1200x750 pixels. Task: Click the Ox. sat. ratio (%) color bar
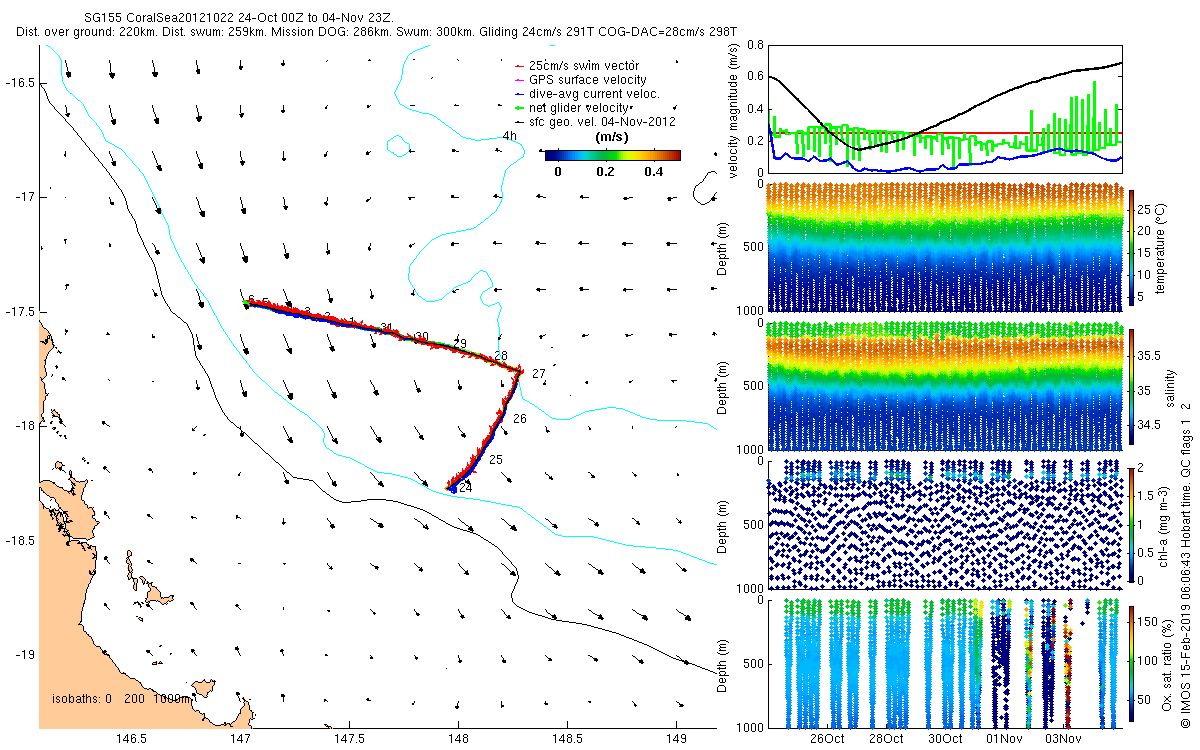1132,663
